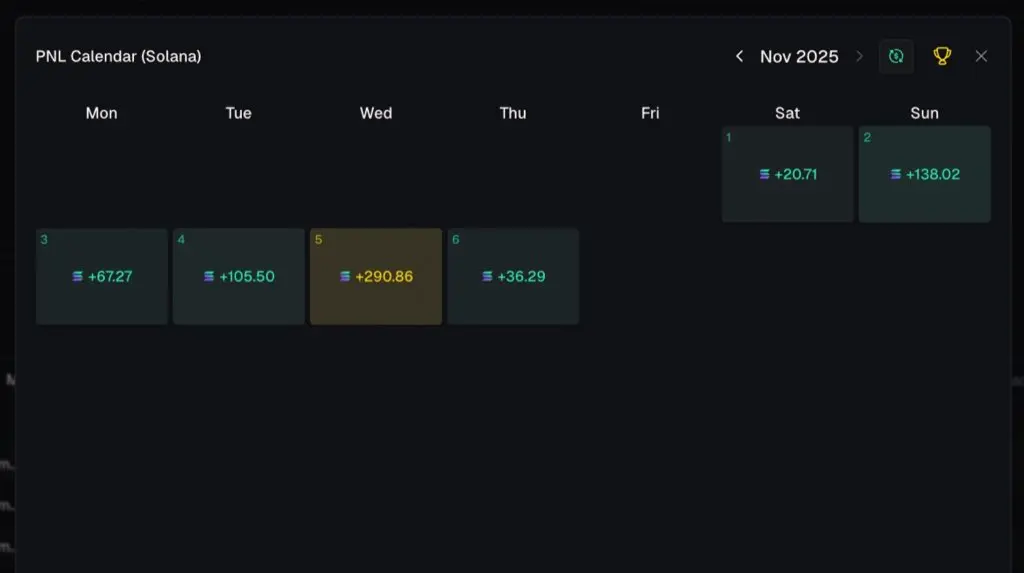
Task: Open November 1 cell with +20.71
Action: pyautogui.click(x=787, y=174)
